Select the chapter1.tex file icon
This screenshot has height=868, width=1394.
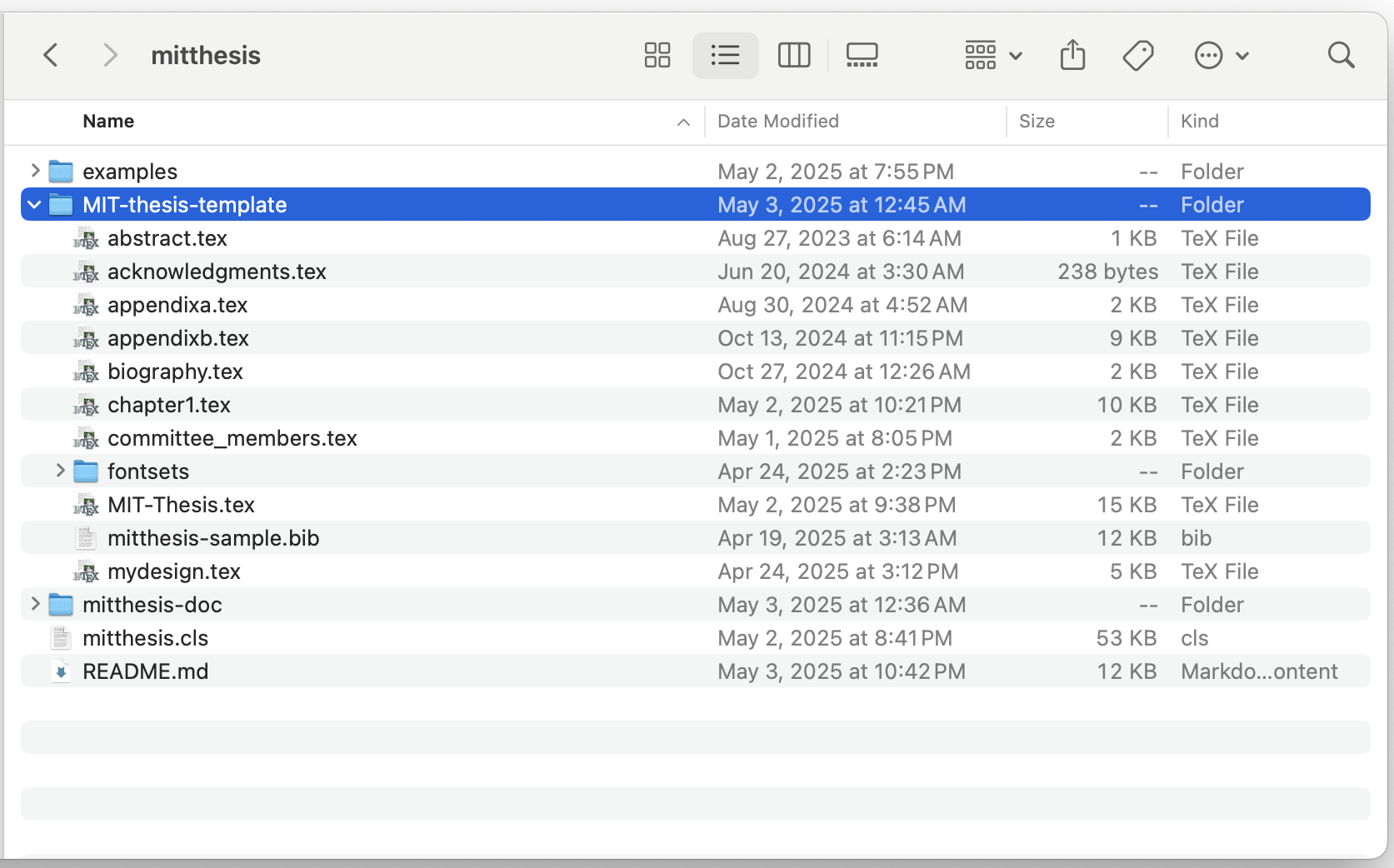pos(86,405)
